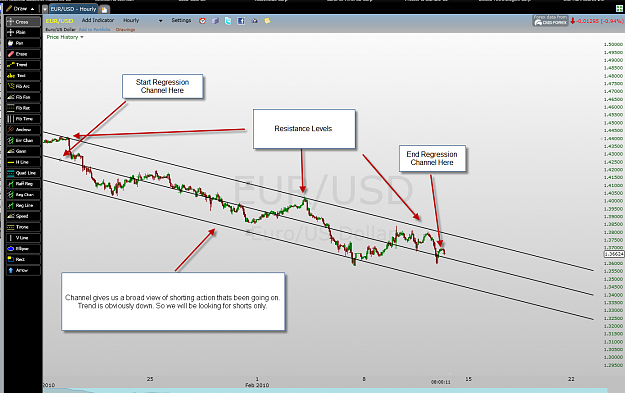Viewport: 625px width, 393px height.
Task: Select the Err Chan tool
Action: [x=23, y=140]
